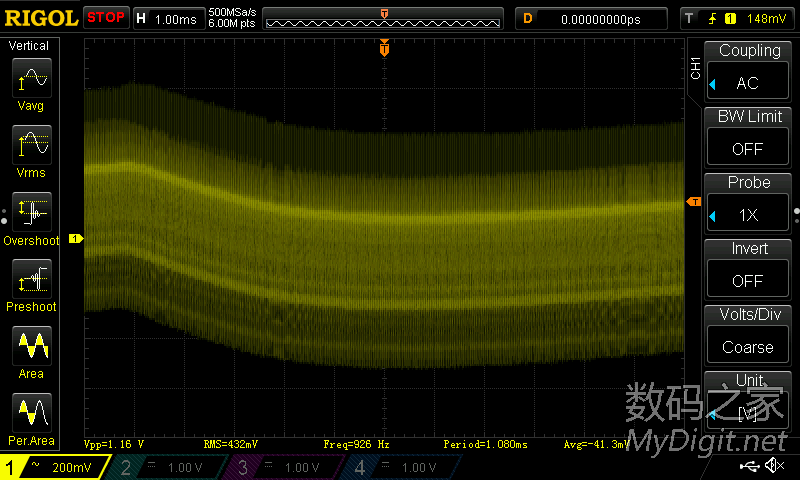Select the channel 3 1.00 V tab
Viewport: 800px width, 480px height.
pyautogui.click(x=286, y=467)
